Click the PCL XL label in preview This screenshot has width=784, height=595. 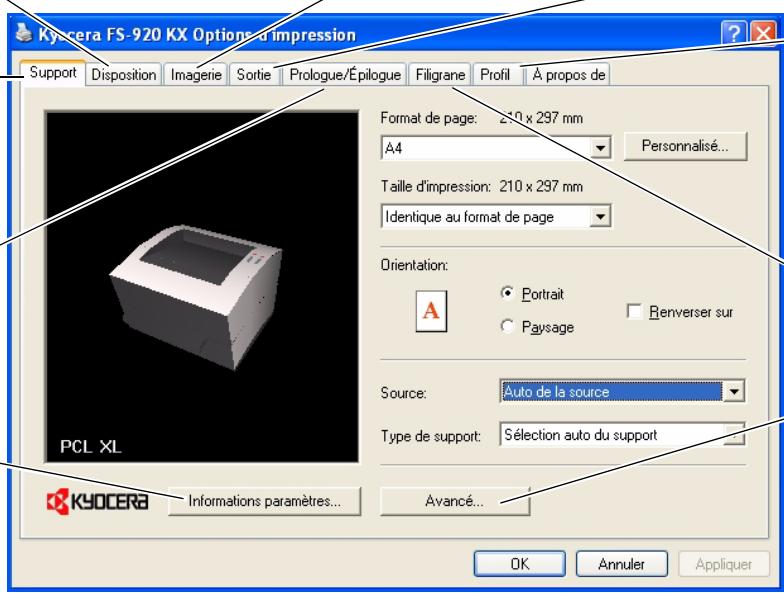click(x=90, y=446)
